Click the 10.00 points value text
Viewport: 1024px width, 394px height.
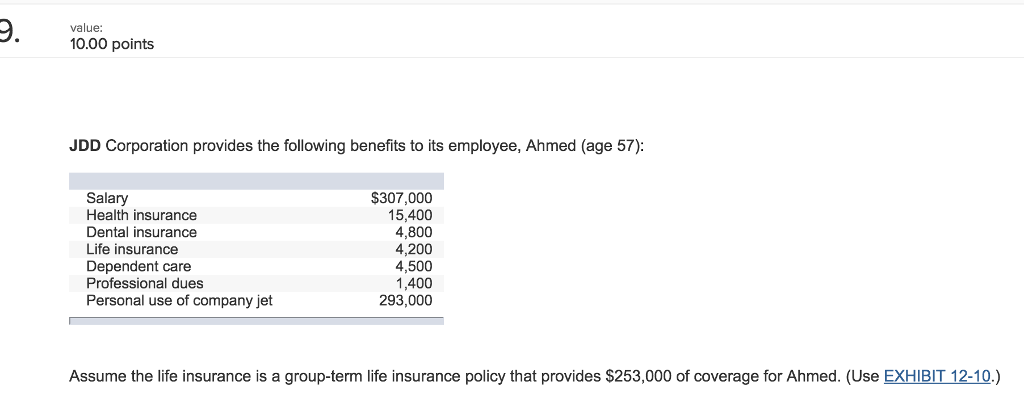pyautogui.click(x=112, y=44)
